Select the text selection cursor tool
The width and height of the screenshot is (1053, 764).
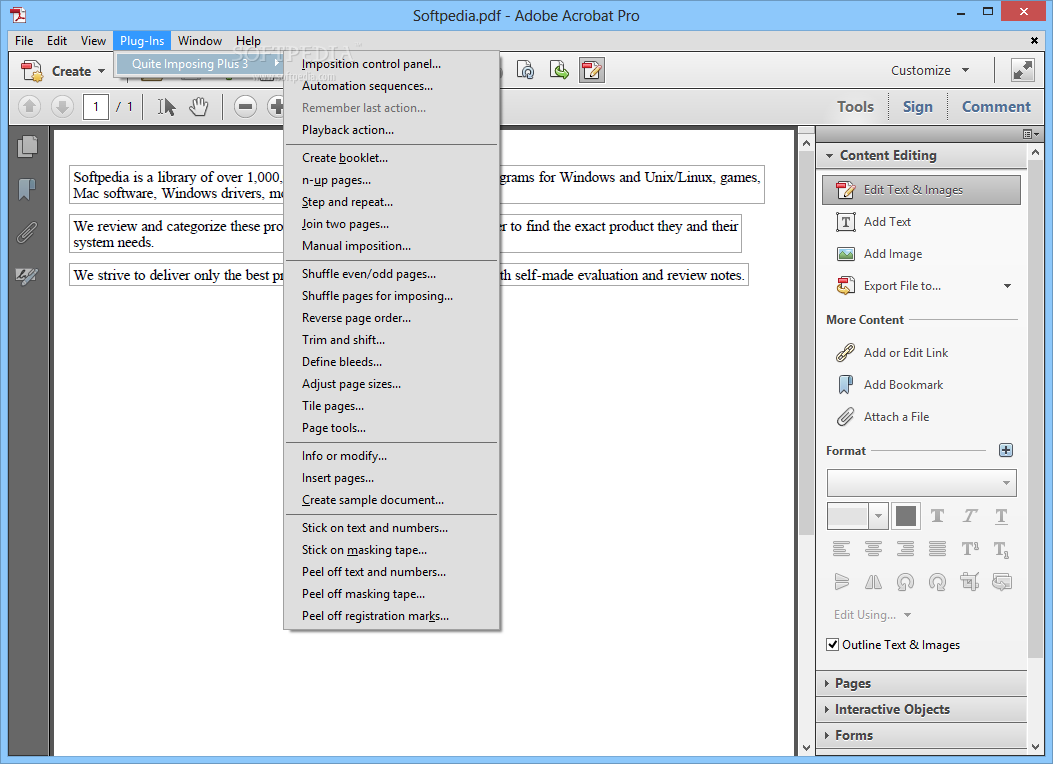tap(167, 107)
